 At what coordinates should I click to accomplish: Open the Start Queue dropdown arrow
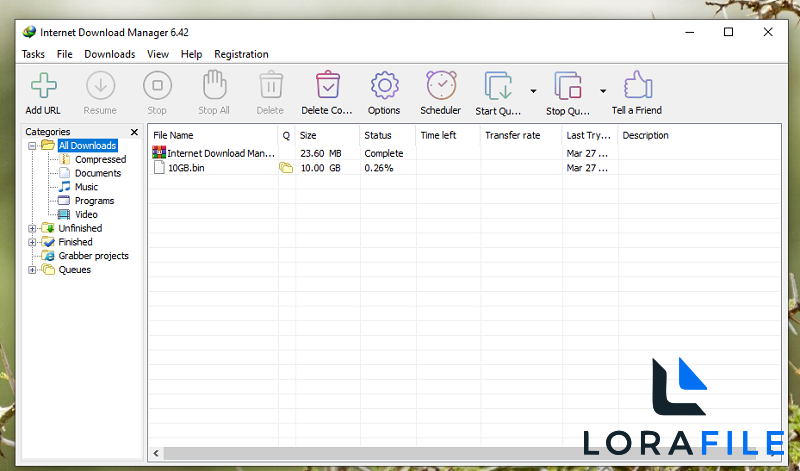533,91
